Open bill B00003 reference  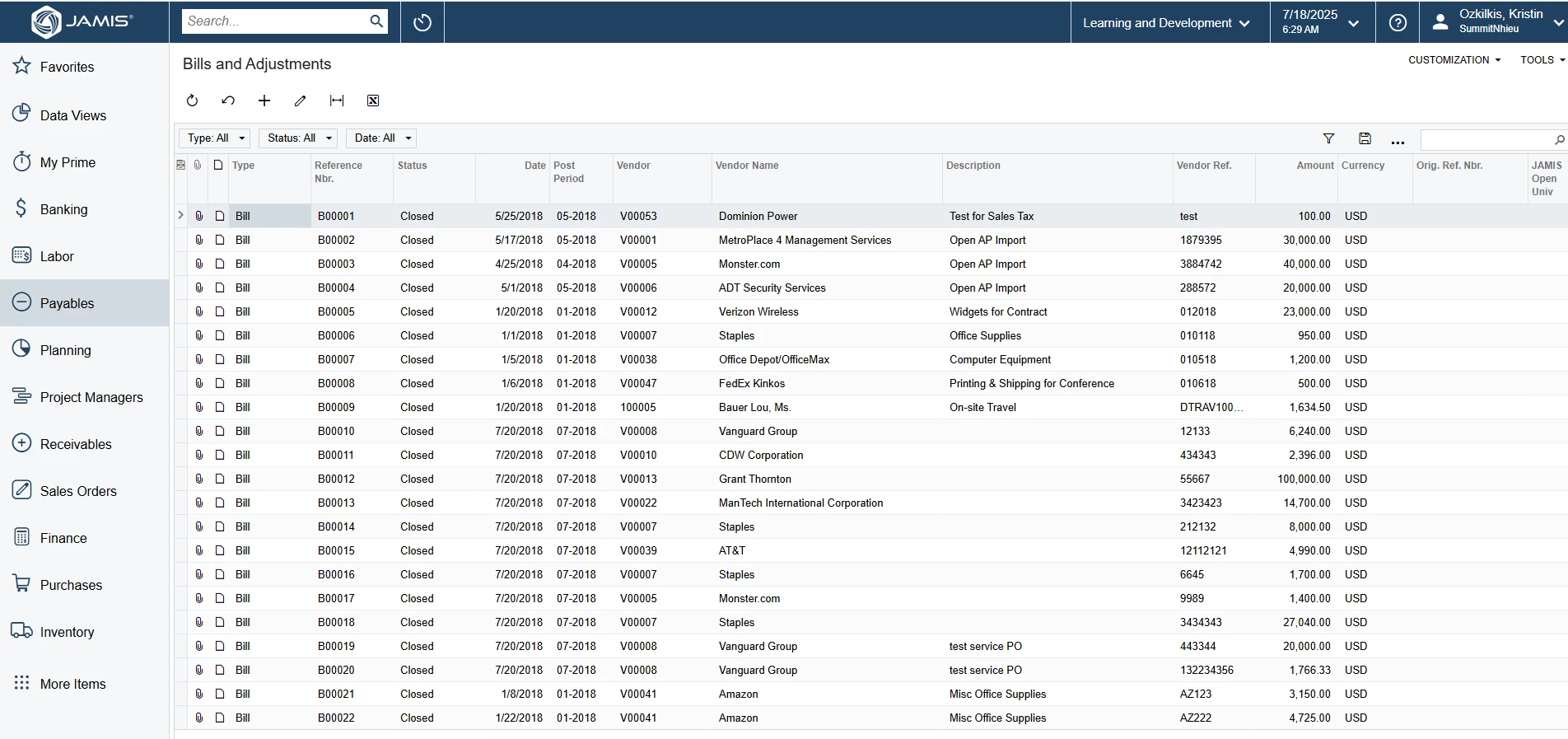pyautogui.click(x=336, y=264)
